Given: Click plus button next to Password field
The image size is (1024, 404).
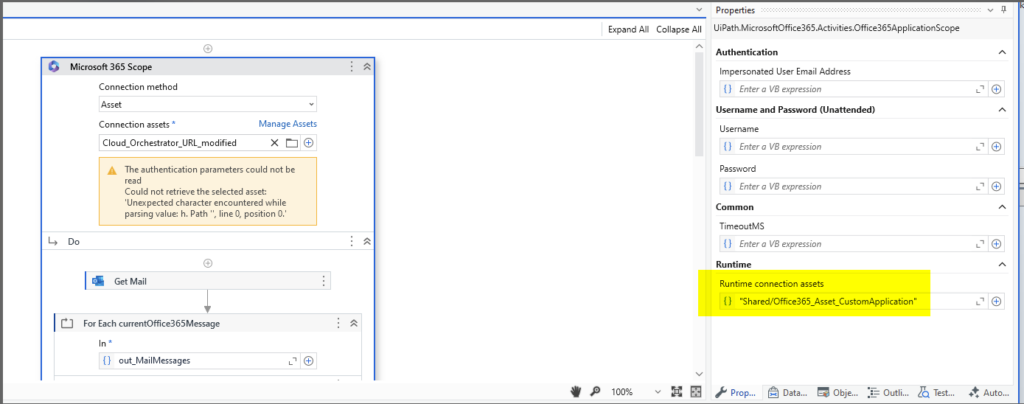Looking at the screenshot, I should coord(996,186).
